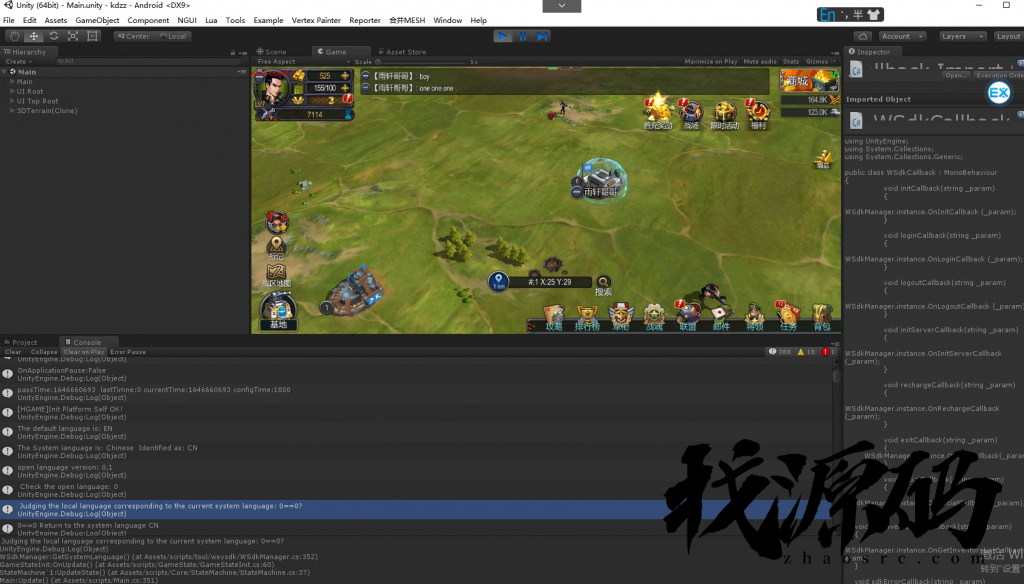
Task: Toggle pivot mode Center button
Action: pos(134,37)
